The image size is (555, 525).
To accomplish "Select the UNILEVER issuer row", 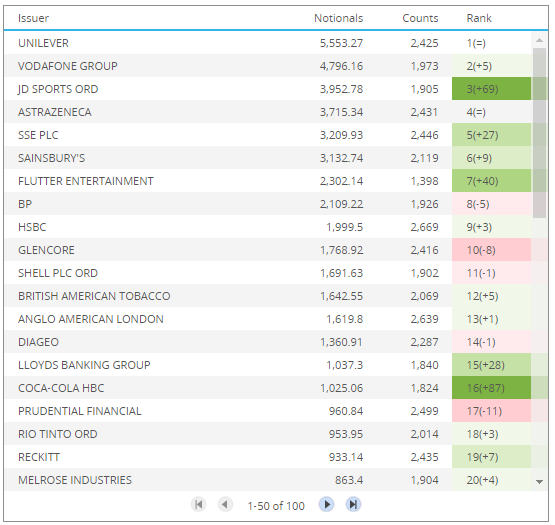I will (268, 43).
